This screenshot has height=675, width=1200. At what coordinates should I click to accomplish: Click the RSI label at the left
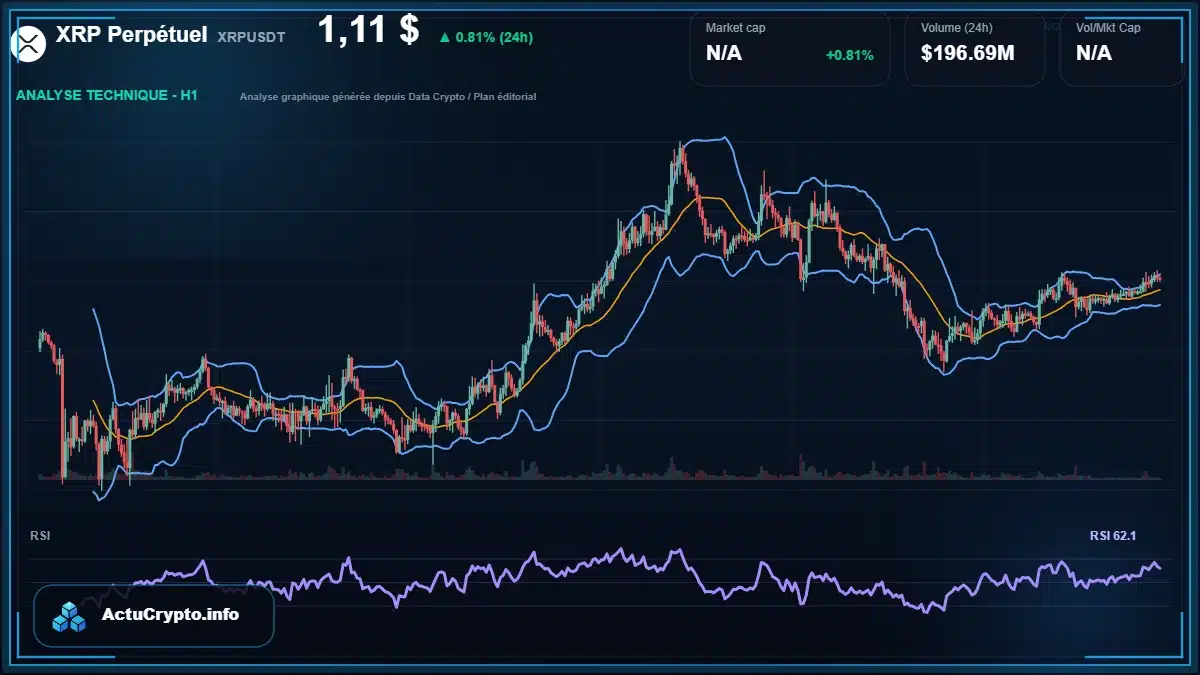coord(40,536)
